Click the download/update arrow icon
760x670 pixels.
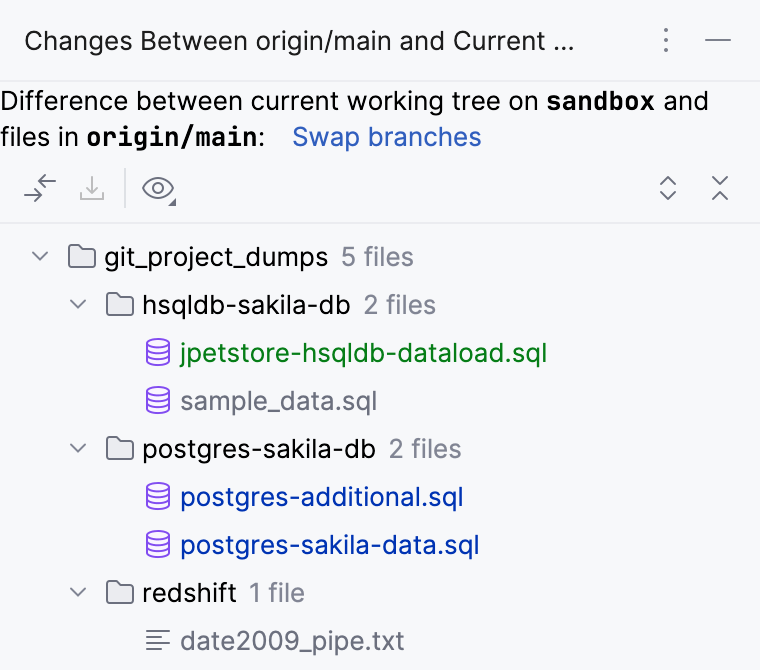click(x=92, y=188)
